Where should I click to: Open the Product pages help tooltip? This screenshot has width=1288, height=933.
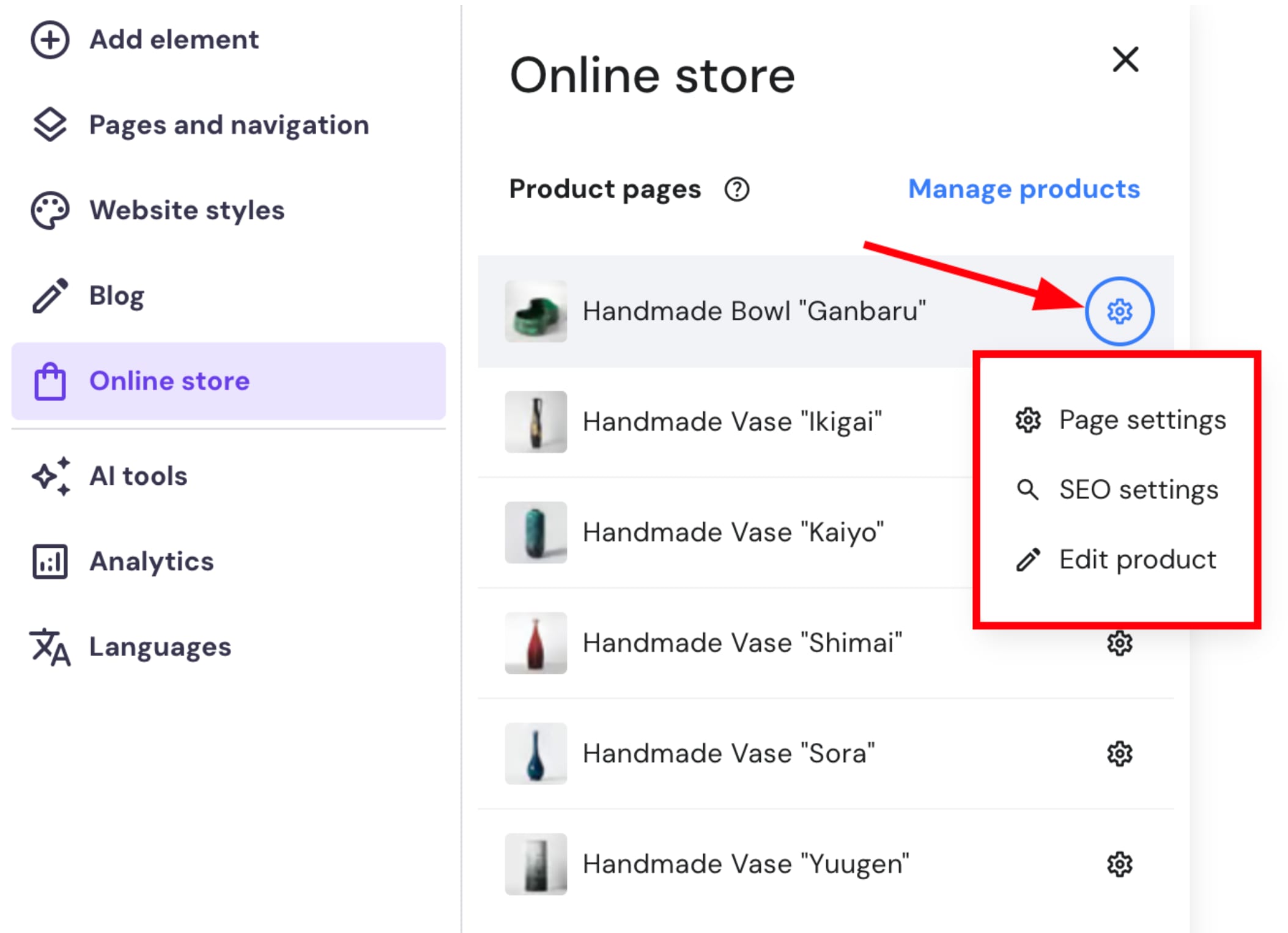click(x=737, y=190)
